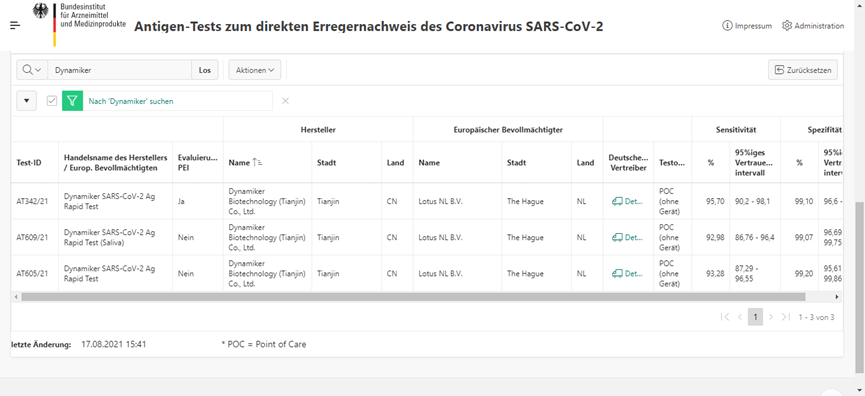Image resolution: width=865 pixels, height=396 pixels.
Task: Open the Impressum link
Action: [747, 26]
